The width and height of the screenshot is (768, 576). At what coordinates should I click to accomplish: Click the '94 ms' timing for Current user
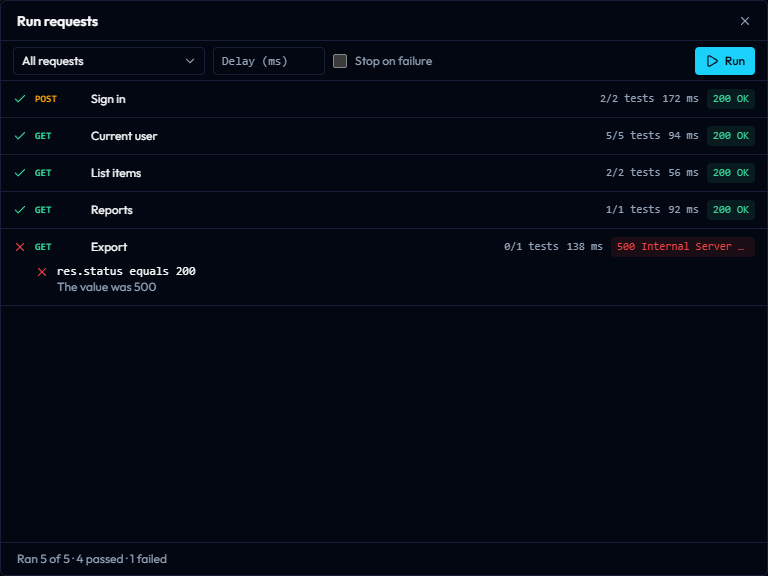pyautogui.click(x=683, y=136)
